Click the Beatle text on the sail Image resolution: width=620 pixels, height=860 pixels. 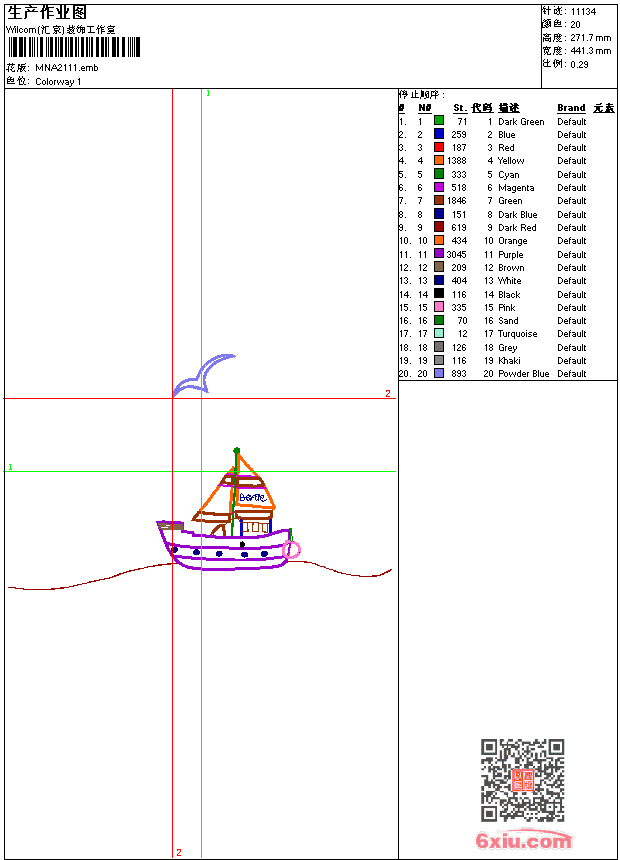click(253, 497)
